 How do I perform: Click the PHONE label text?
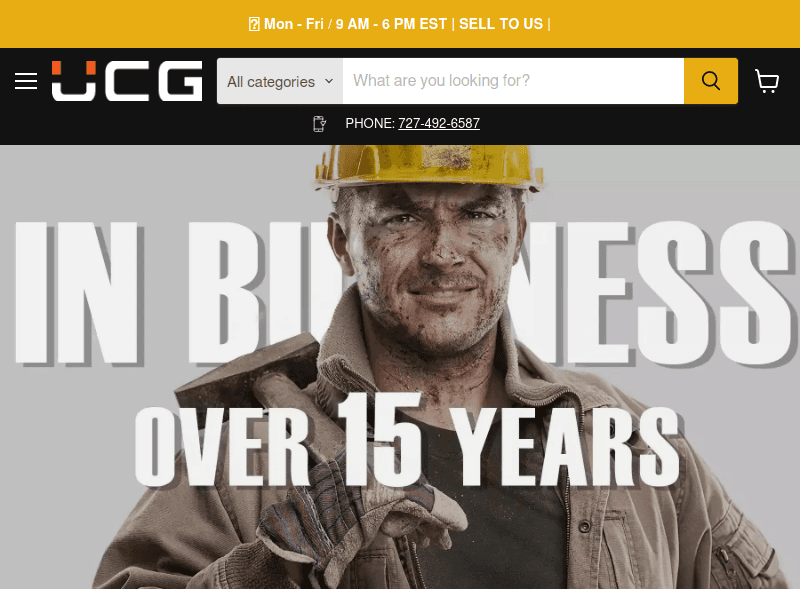coord(370,123)
